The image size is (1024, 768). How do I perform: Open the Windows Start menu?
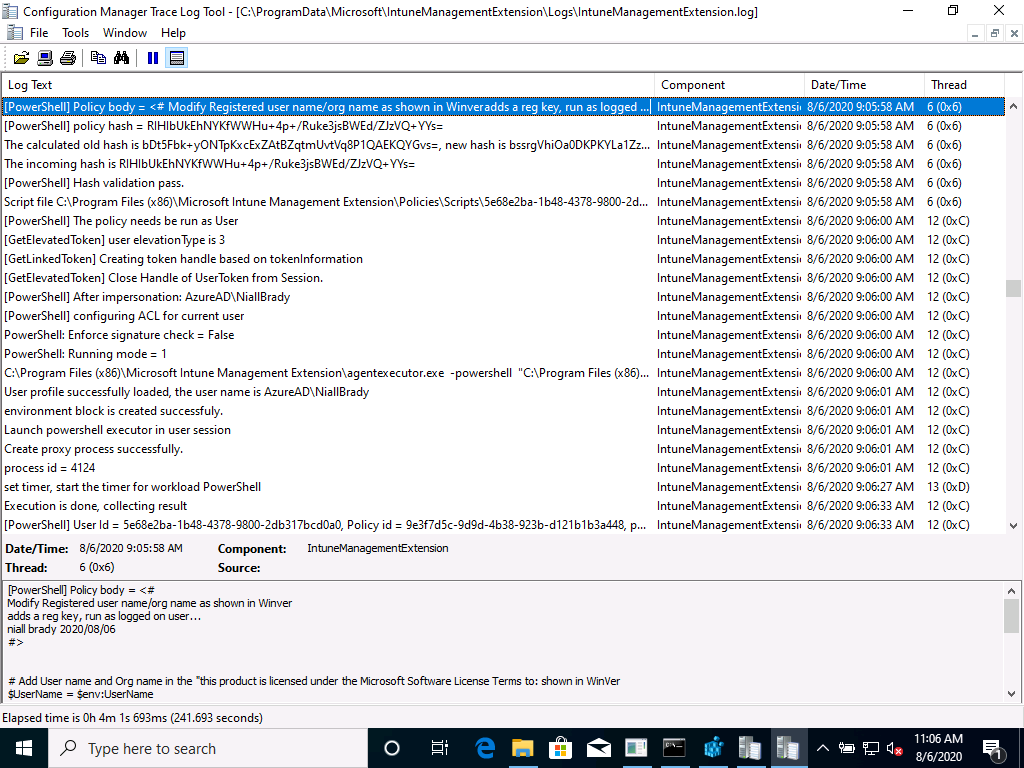coord(24,748)
